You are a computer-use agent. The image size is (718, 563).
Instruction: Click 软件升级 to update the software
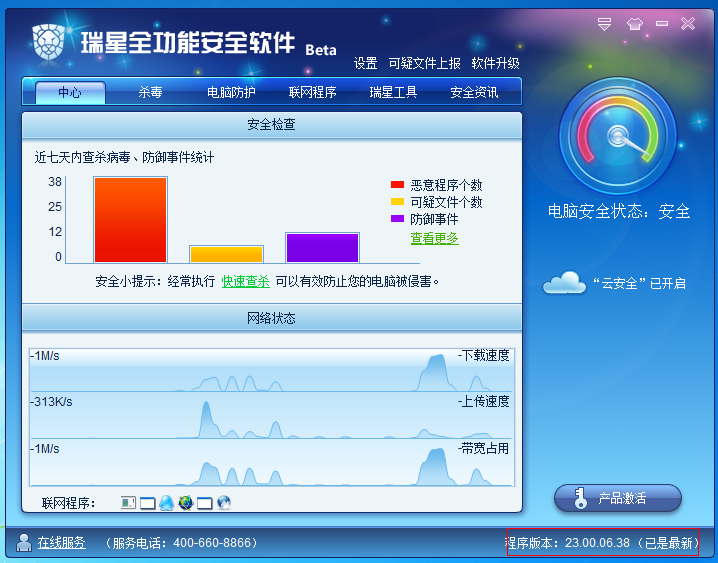tap(495, 63)
